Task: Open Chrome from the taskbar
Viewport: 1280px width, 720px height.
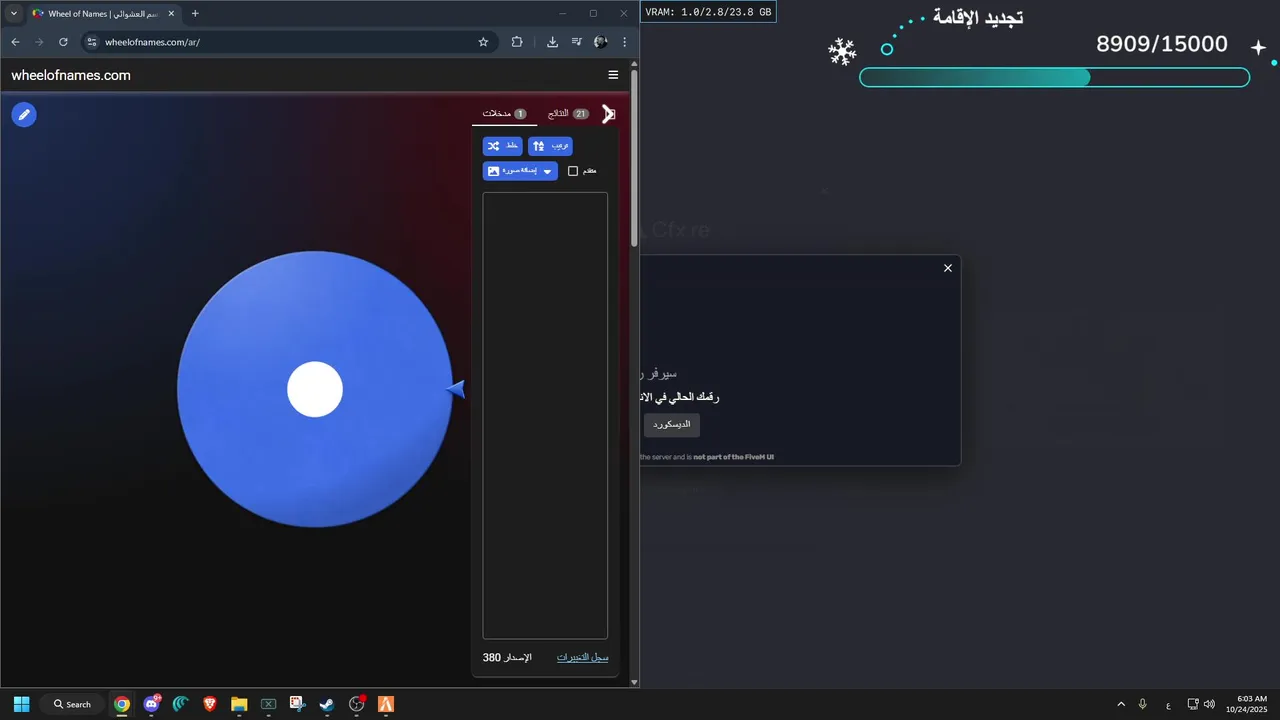Action: [x=122, y=704]
